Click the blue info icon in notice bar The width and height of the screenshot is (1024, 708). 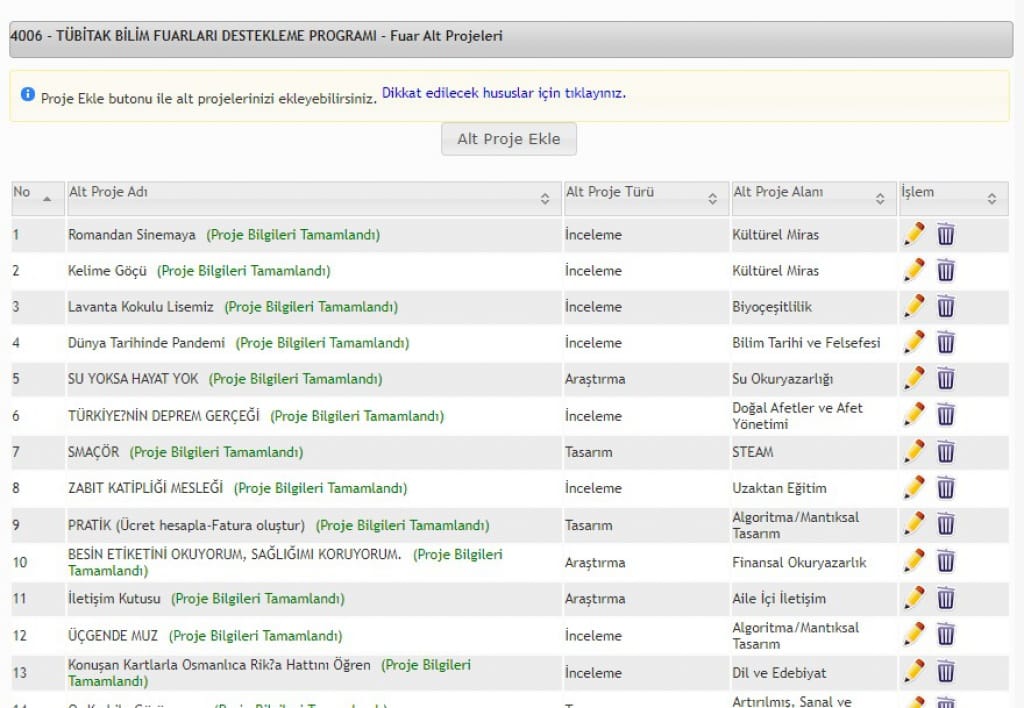pos(28,95)
